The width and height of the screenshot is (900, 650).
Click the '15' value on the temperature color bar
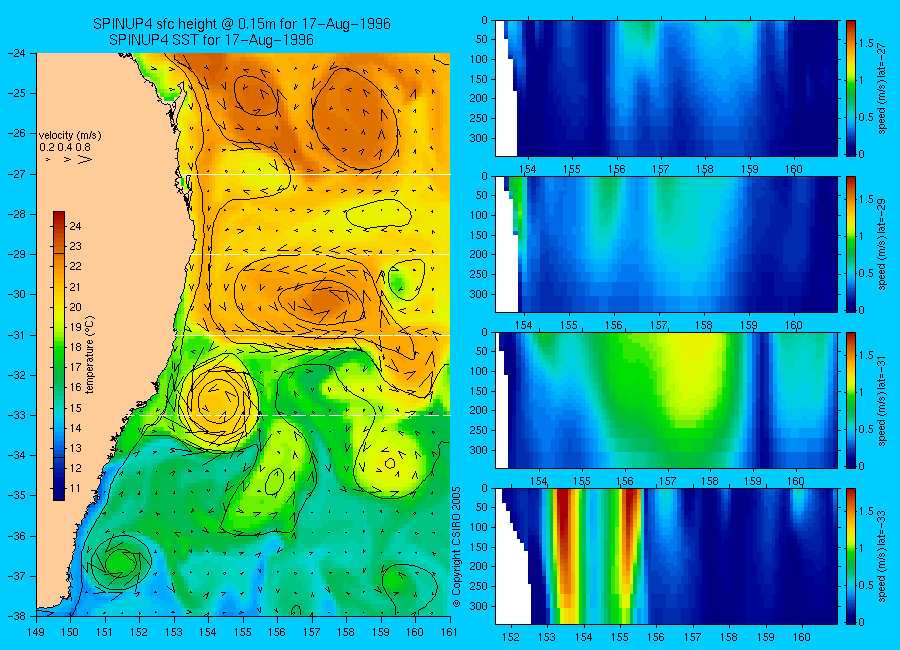75,408
